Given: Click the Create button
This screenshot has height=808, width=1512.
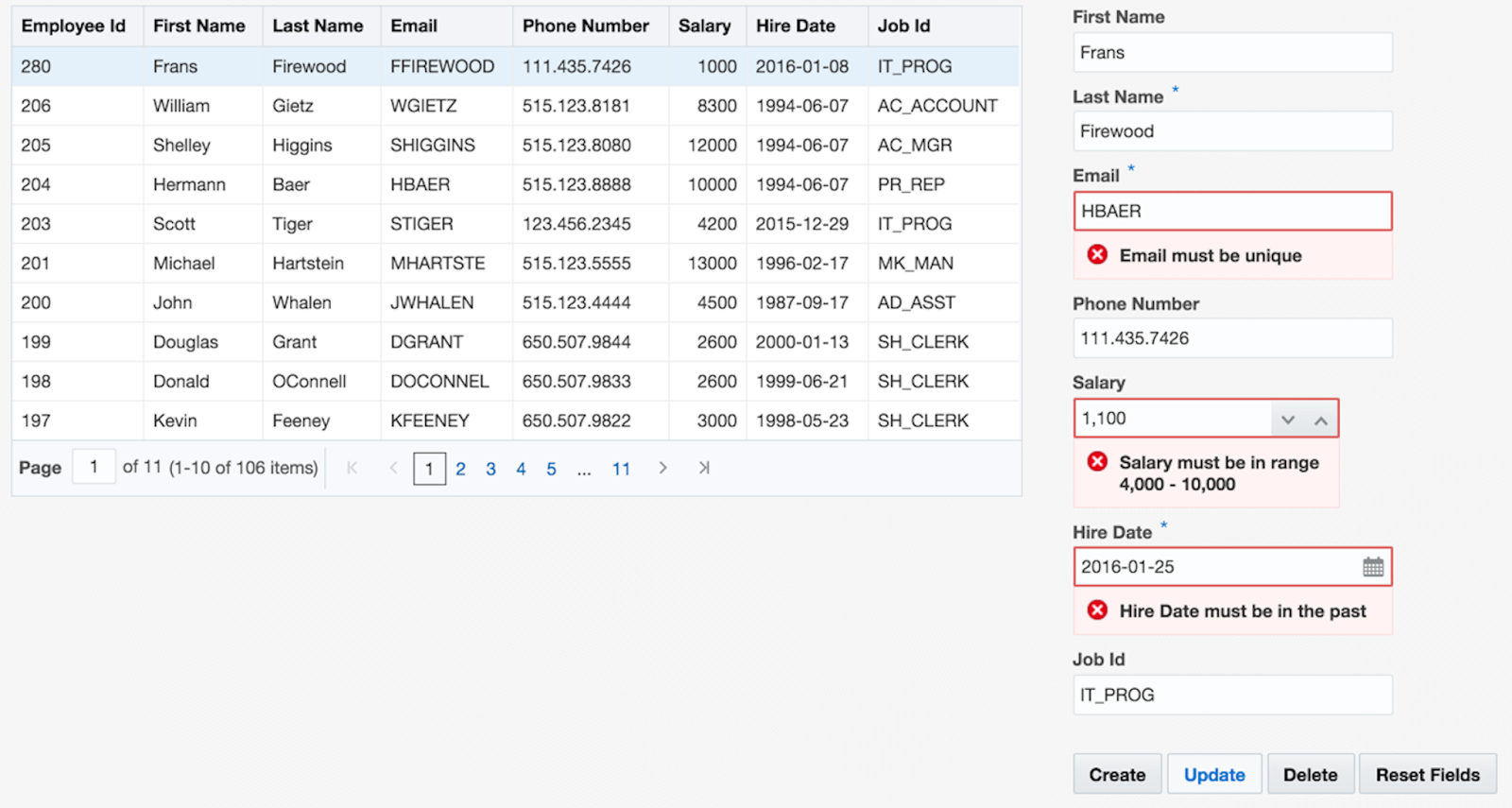Looking at the screenshot, I should tap(1117, 775).
